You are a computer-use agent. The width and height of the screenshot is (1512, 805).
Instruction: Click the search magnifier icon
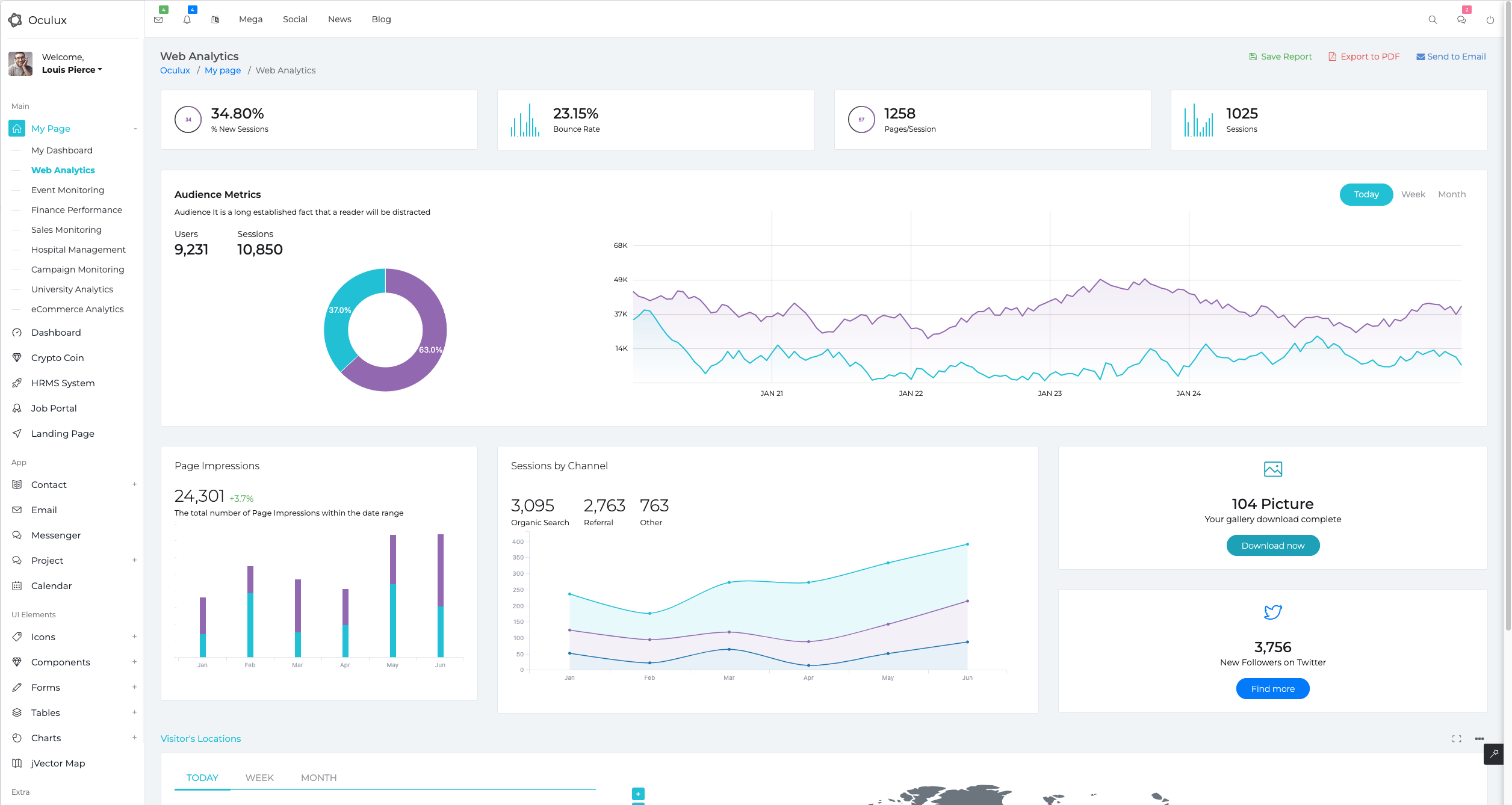click(x=1433, y=20)
